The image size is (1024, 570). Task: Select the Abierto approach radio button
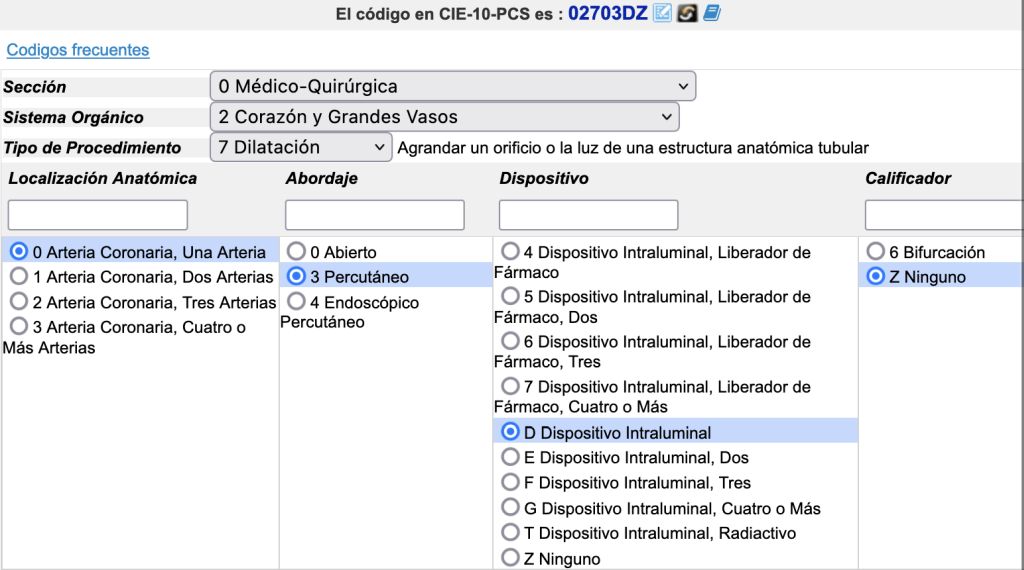(296, 252)
